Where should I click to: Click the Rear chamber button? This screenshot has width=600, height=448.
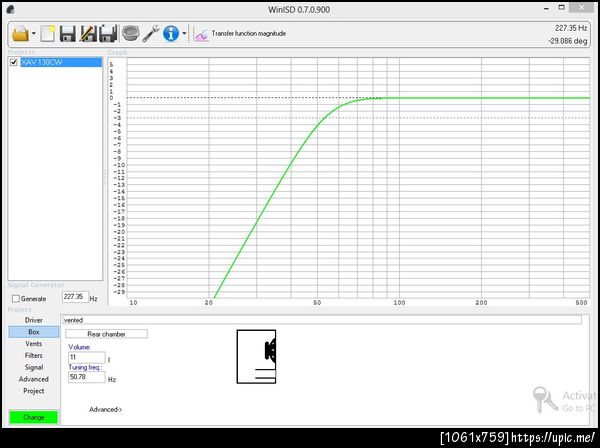(x=106, y=334)
